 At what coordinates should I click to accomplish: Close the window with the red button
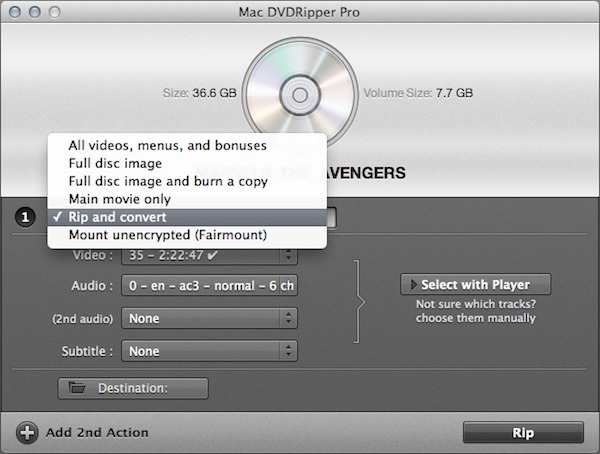point(15,12)
